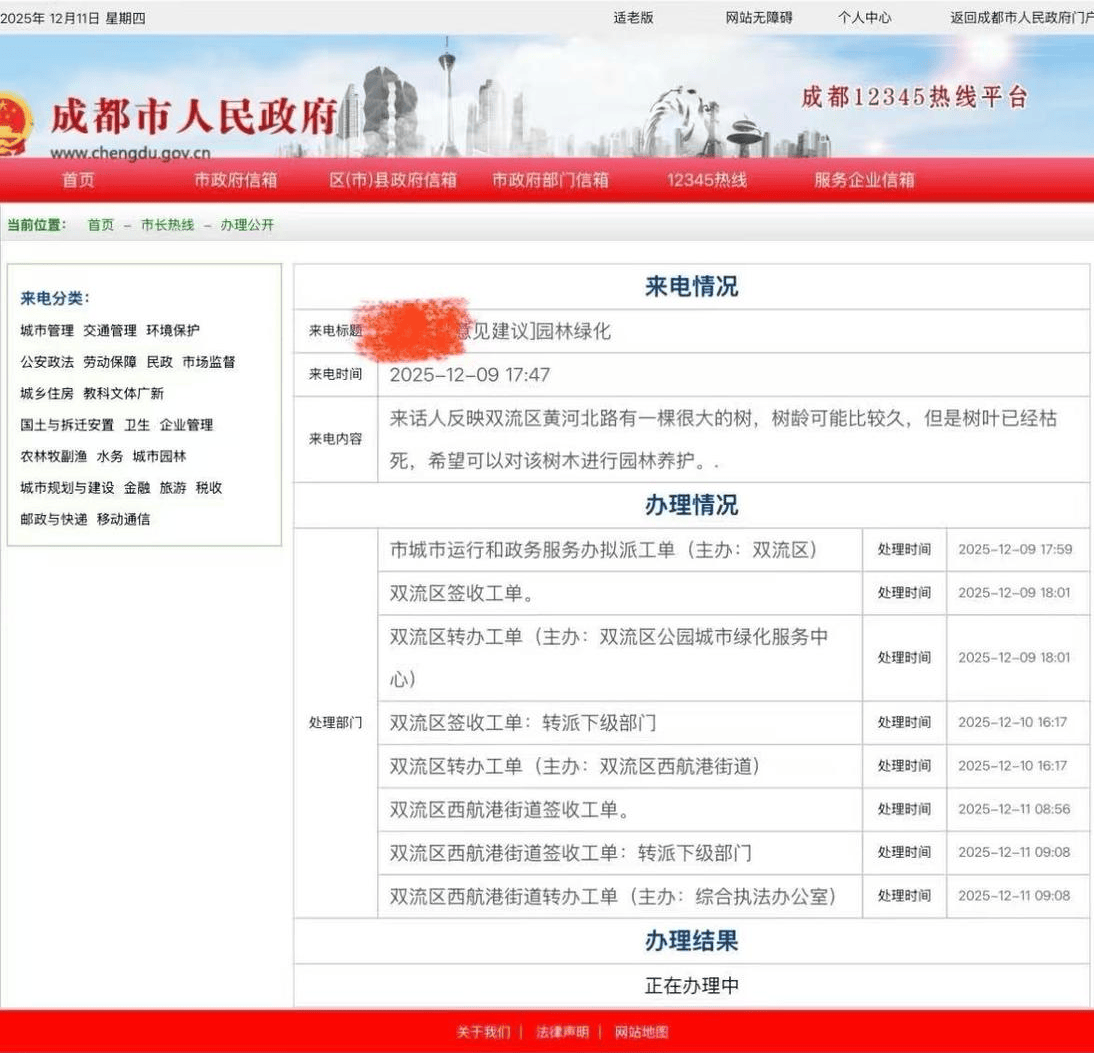Switch to 适老版 elderly-friendly version
Image resolution: width=1094 pixels, height=1053 pixels.
point(633,18)
